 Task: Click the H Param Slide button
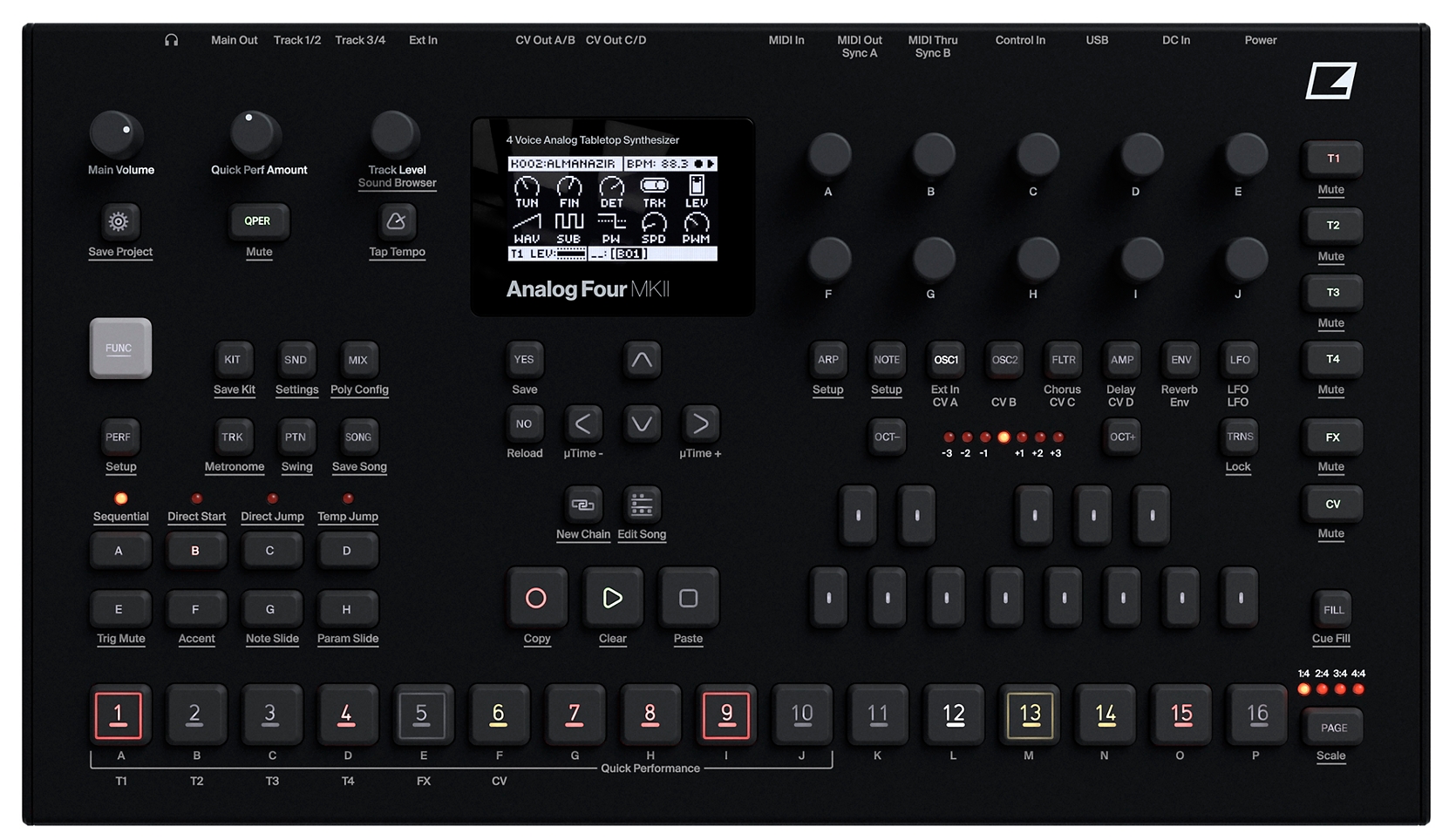pyautogui.click(x=346, y=609)
